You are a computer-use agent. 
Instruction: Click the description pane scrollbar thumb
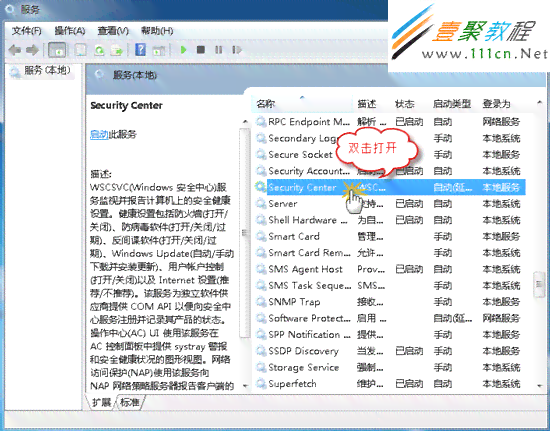point(245,233)
